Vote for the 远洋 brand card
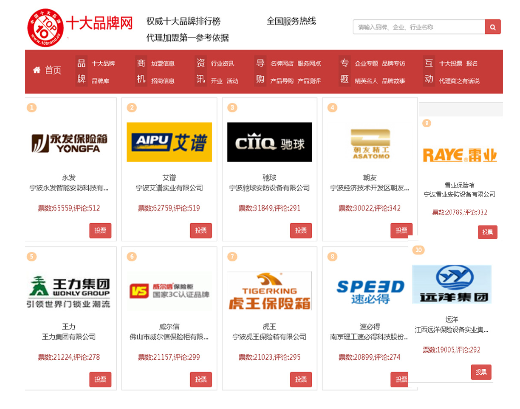Screen dimensions: 520x409 [481, 372]
